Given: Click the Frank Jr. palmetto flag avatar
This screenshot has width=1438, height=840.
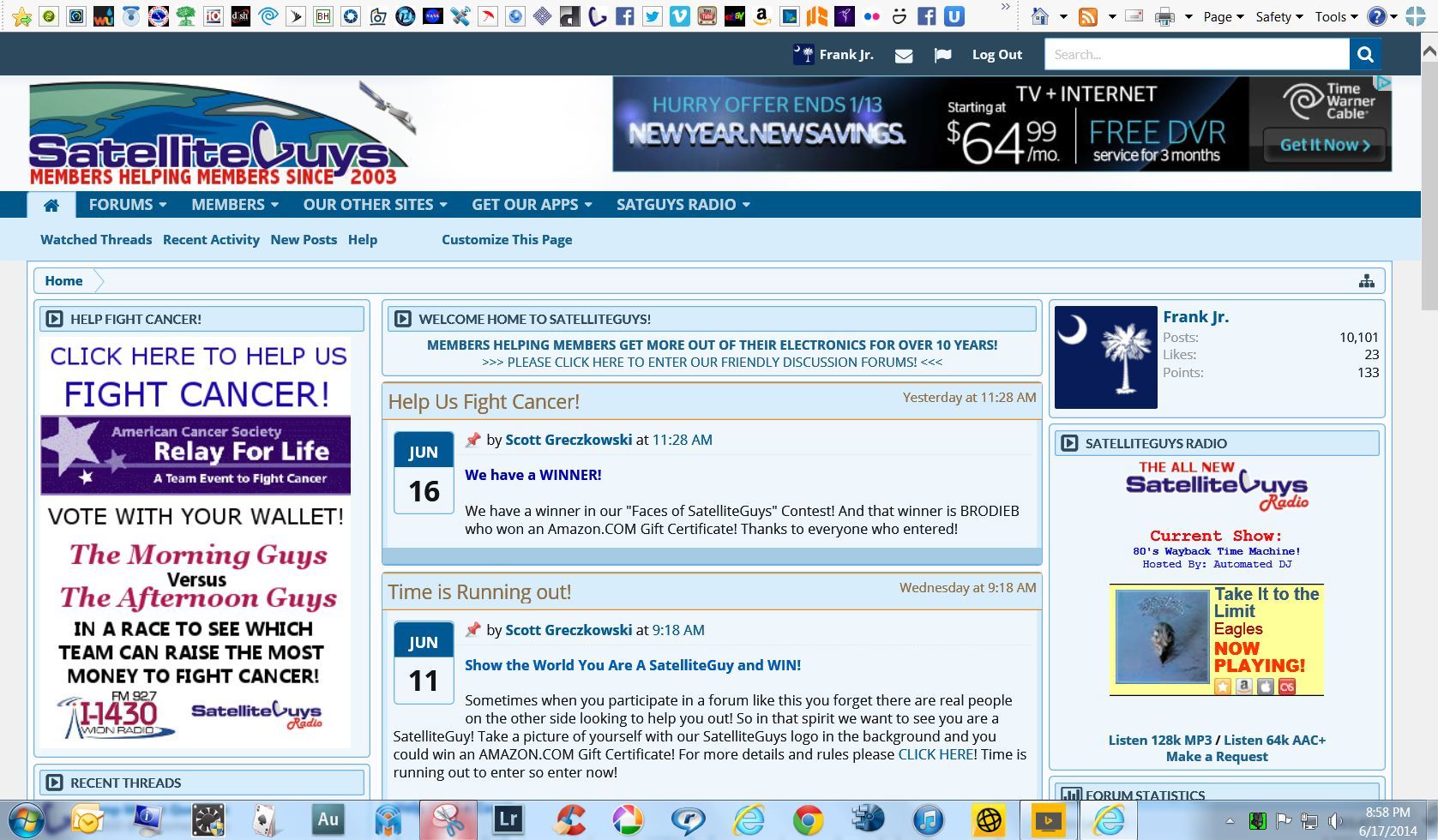Looking at the screenshot, I should pyautogui.click(x=1106, y=357).
